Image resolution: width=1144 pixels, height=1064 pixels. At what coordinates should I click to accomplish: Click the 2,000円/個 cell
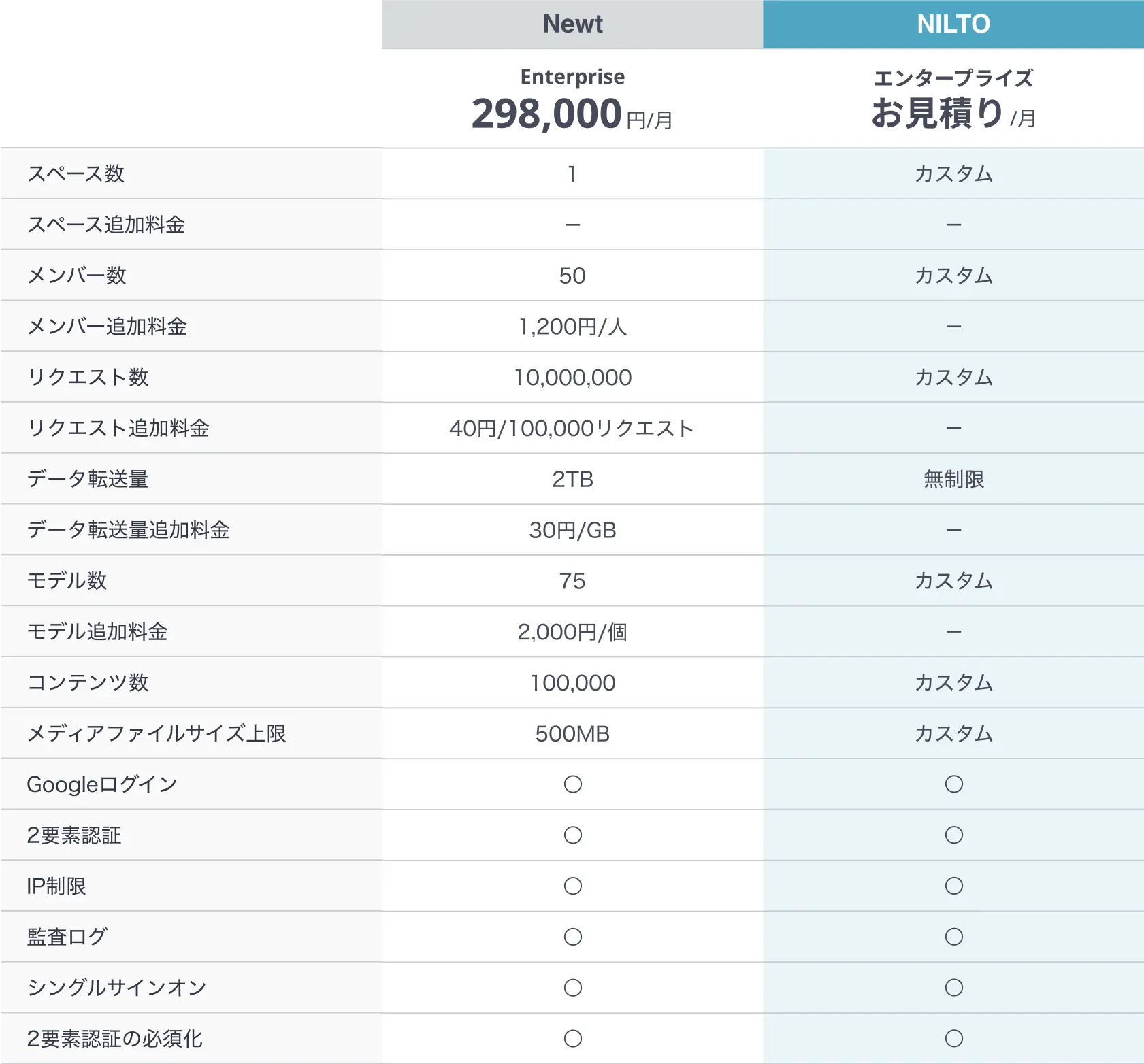[572, 632]
